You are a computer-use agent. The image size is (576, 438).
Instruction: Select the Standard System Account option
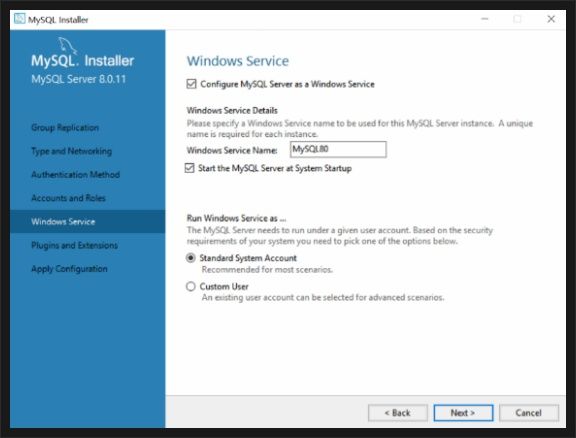click(x=191, y=258)
